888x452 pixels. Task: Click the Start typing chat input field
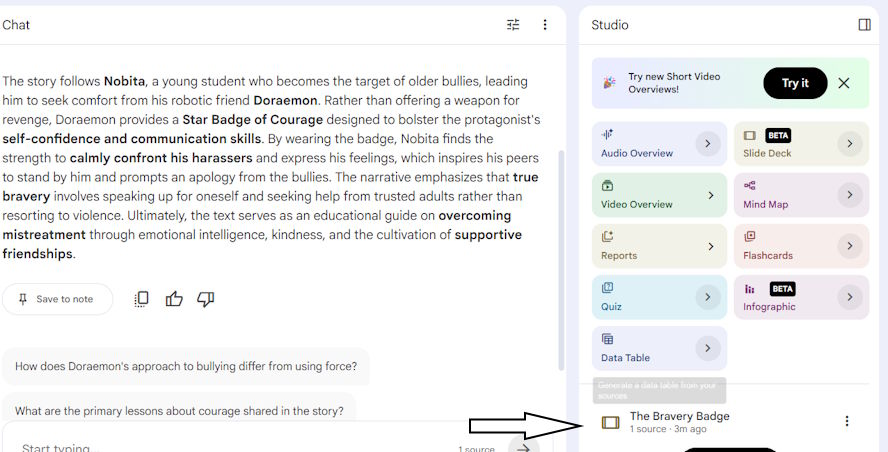pyautogui.click(x=238, y=448)
